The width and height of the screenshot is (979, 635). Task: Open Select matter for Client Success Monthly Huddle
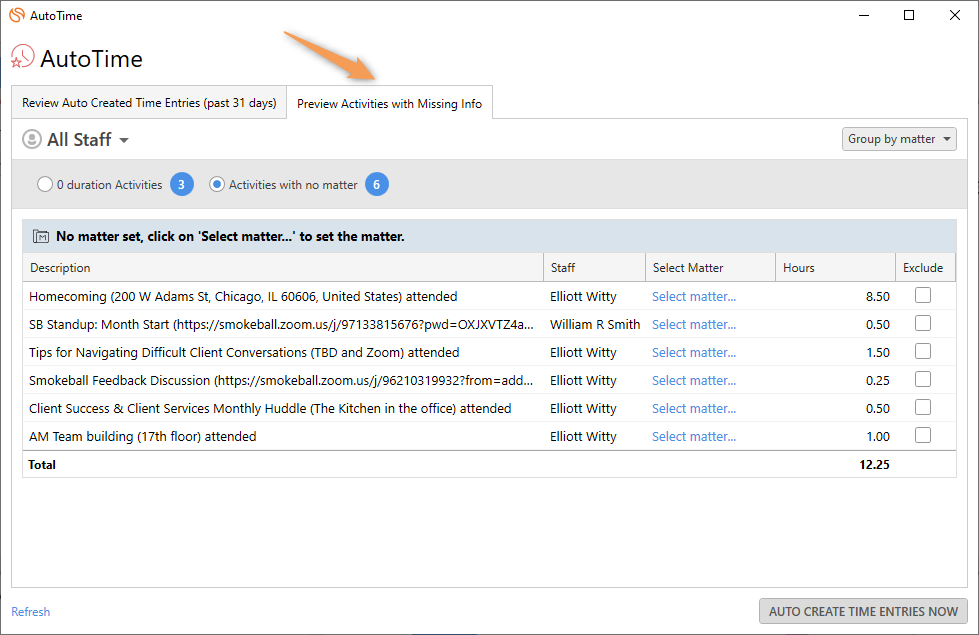pyautogui.click(x=694, y=409)
